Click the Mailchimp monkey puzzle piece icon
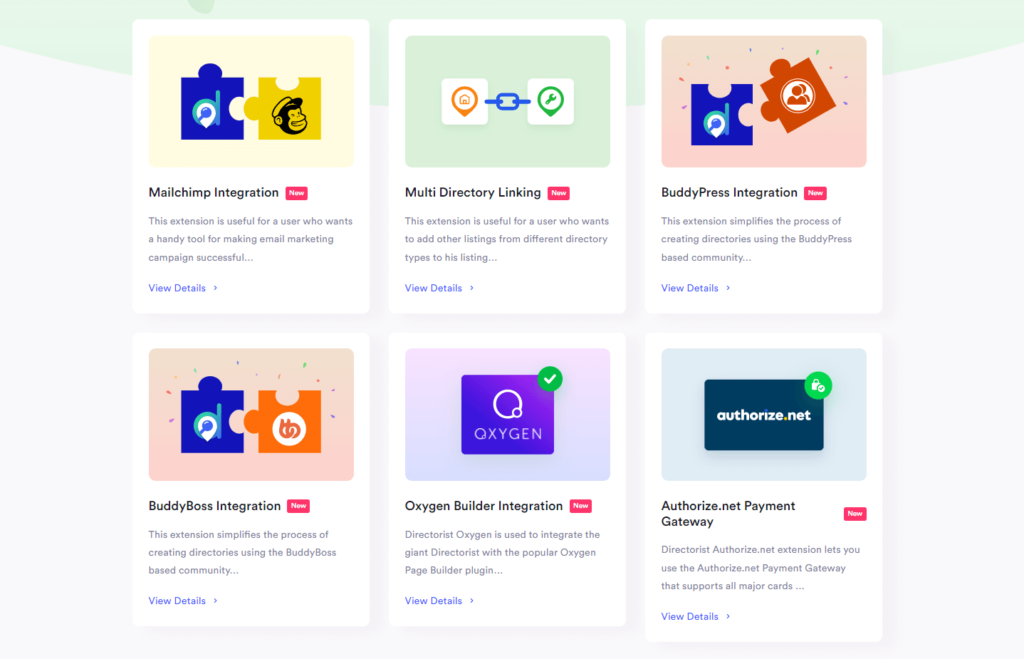This screenshot has height=659, width=1024. 283,109
